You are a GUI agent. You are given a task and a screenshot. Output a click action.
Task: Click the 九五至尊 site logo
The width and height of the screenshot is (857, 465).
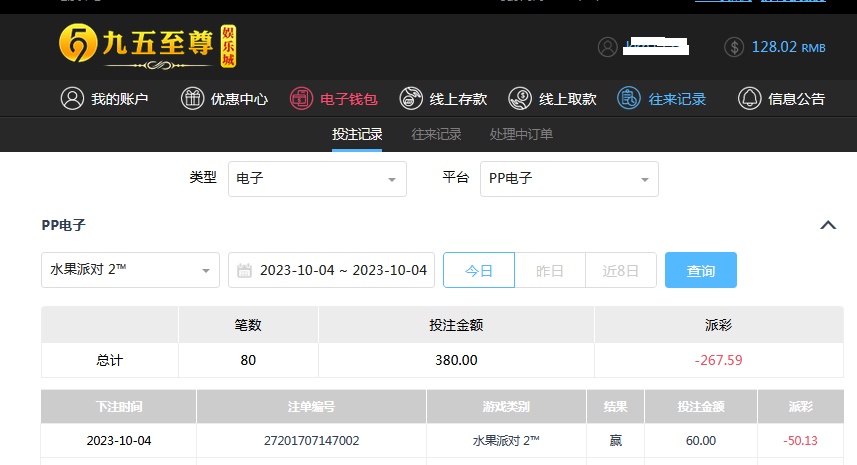148,46
